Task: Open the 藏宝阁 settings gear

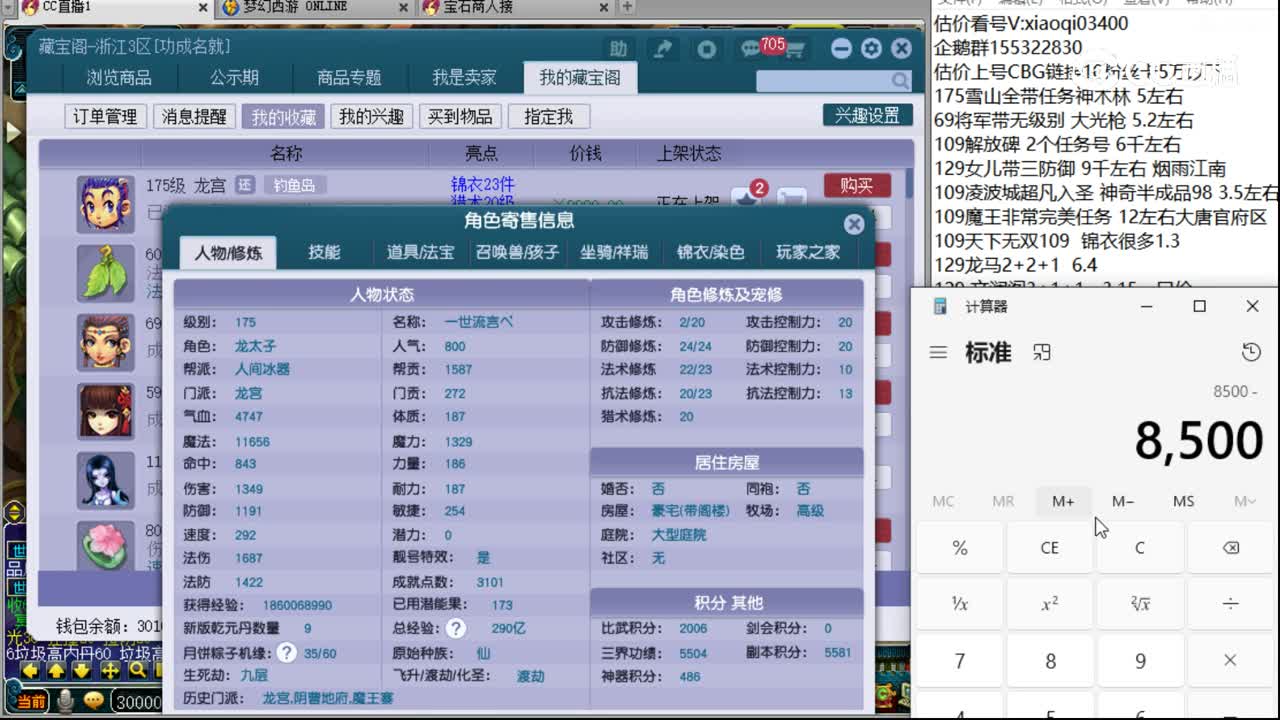Action: point(871,48)
